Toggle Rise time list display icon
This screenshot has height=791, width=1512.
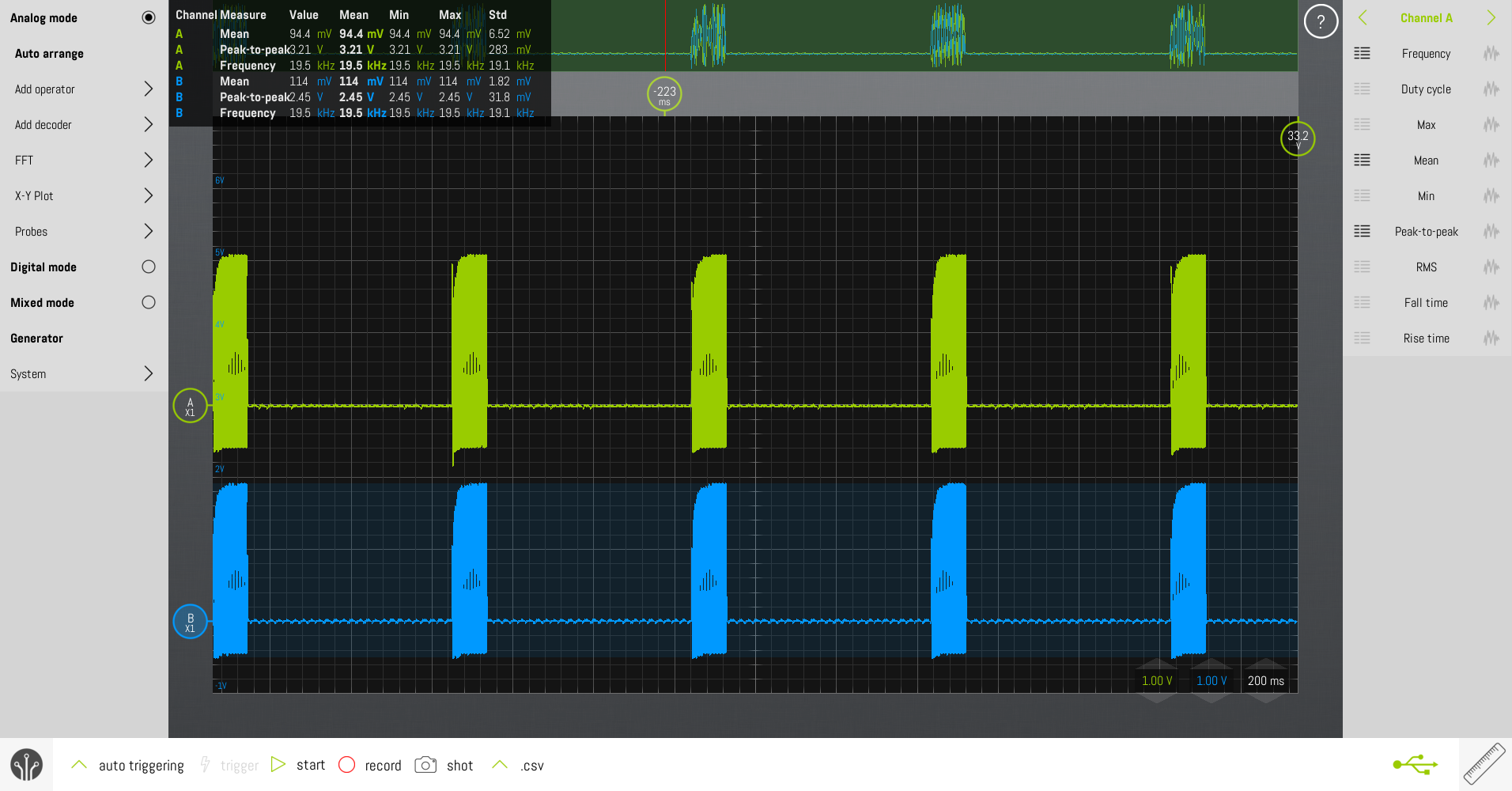pos(1362,338)
